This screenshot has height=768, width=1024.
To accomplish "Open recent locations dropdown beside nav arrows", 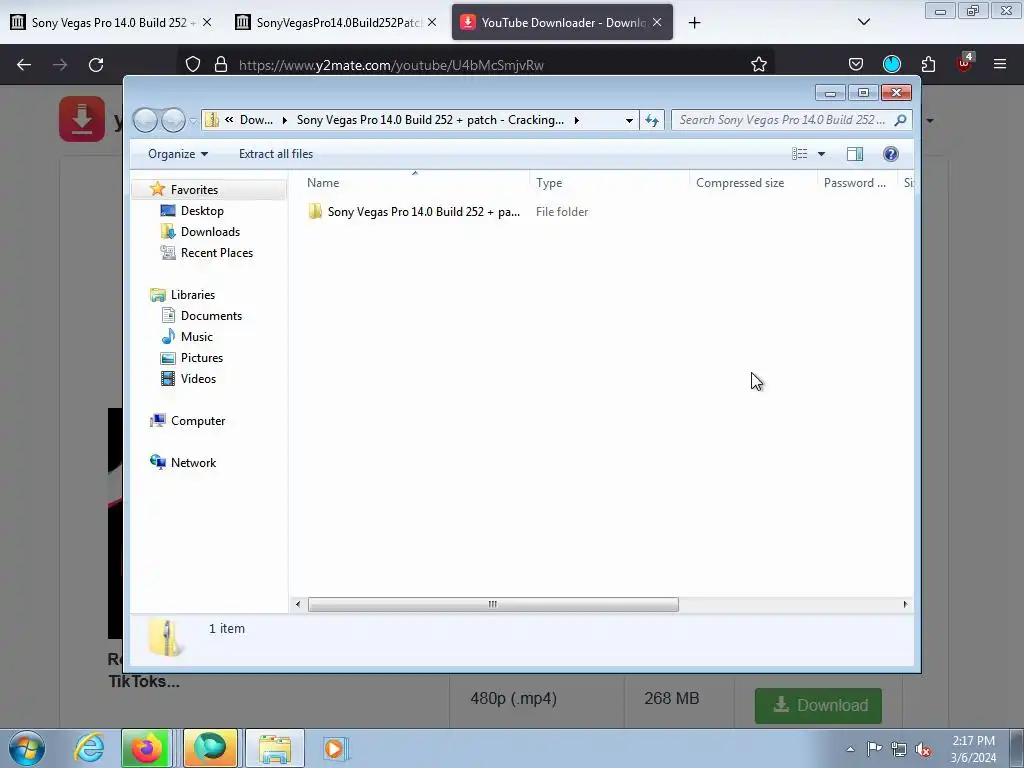I will click(193, 121).
